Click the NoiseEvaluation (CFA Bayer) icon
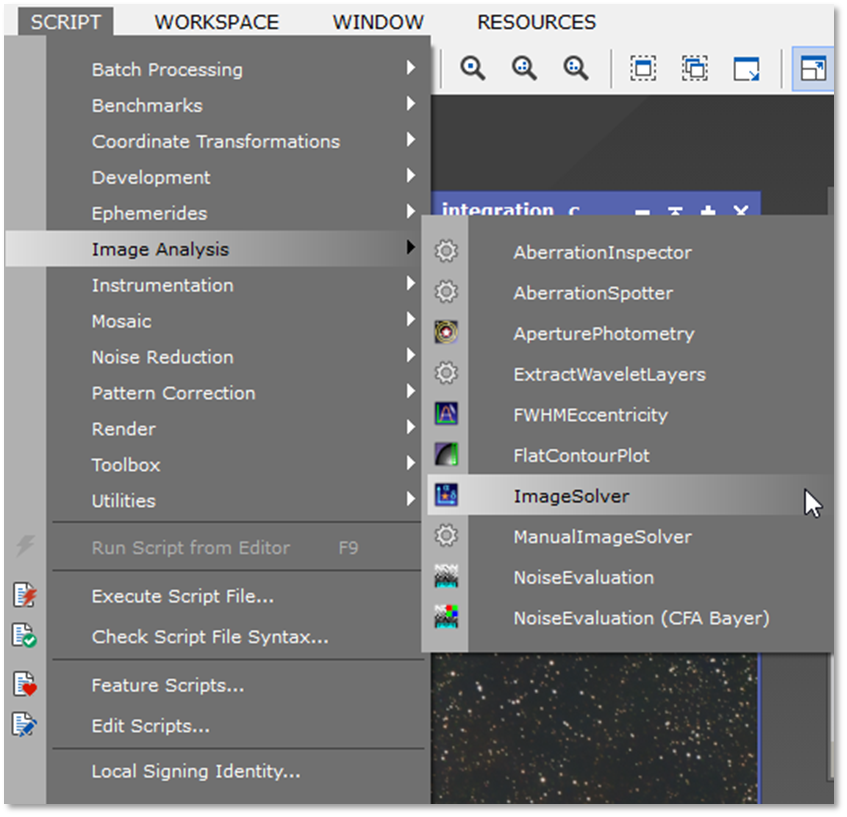The width and height of the screenshot is (847, 817). pyautogui.click(x=446, y=617)
